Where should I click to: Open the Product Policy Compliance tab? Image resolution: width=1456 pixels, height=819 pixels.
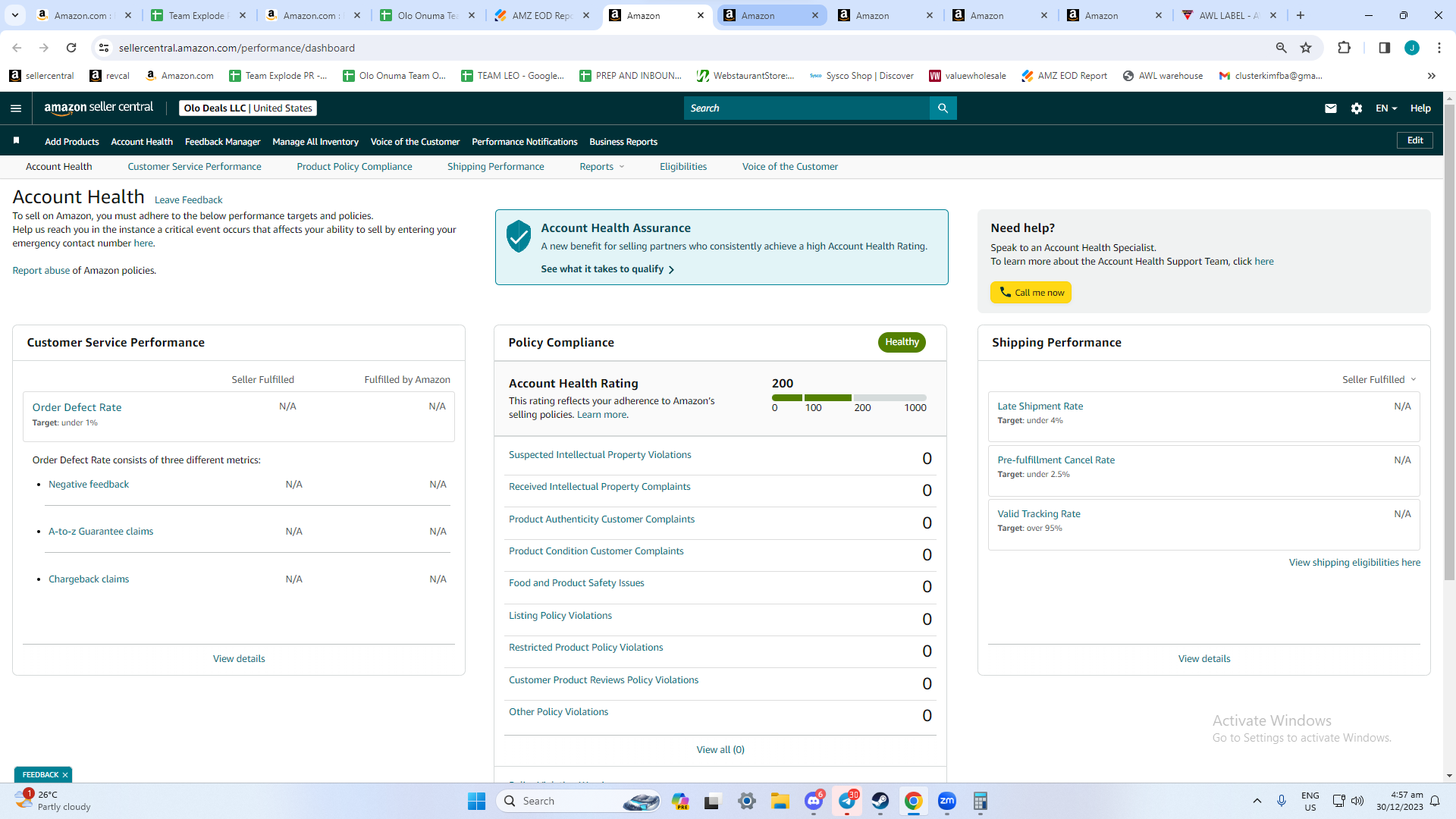[354, 167]
